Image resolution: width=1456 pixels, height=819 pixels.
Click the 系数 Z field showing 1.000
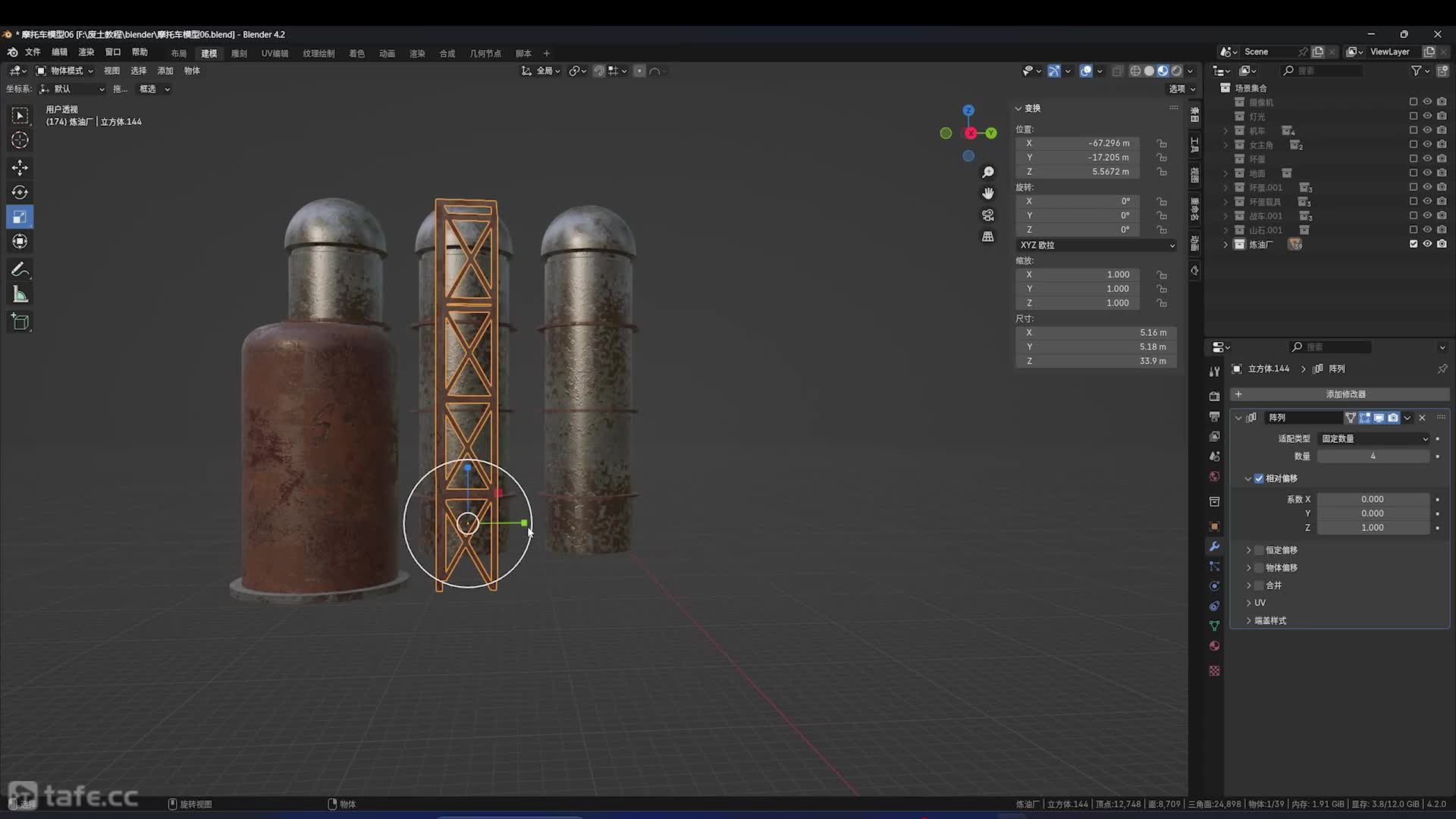(1373, 528)
